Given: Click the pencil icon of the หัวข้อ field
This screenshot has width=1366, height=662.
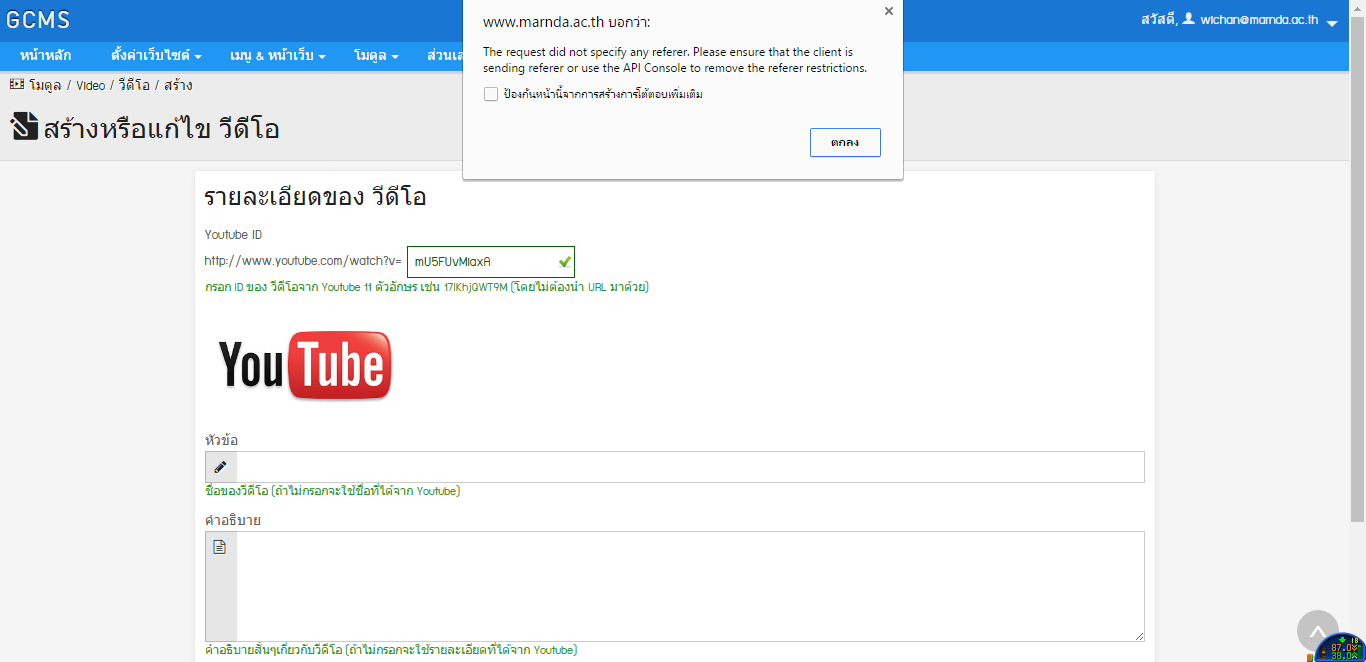Looking at the screenshot, I should coord(221,467).
